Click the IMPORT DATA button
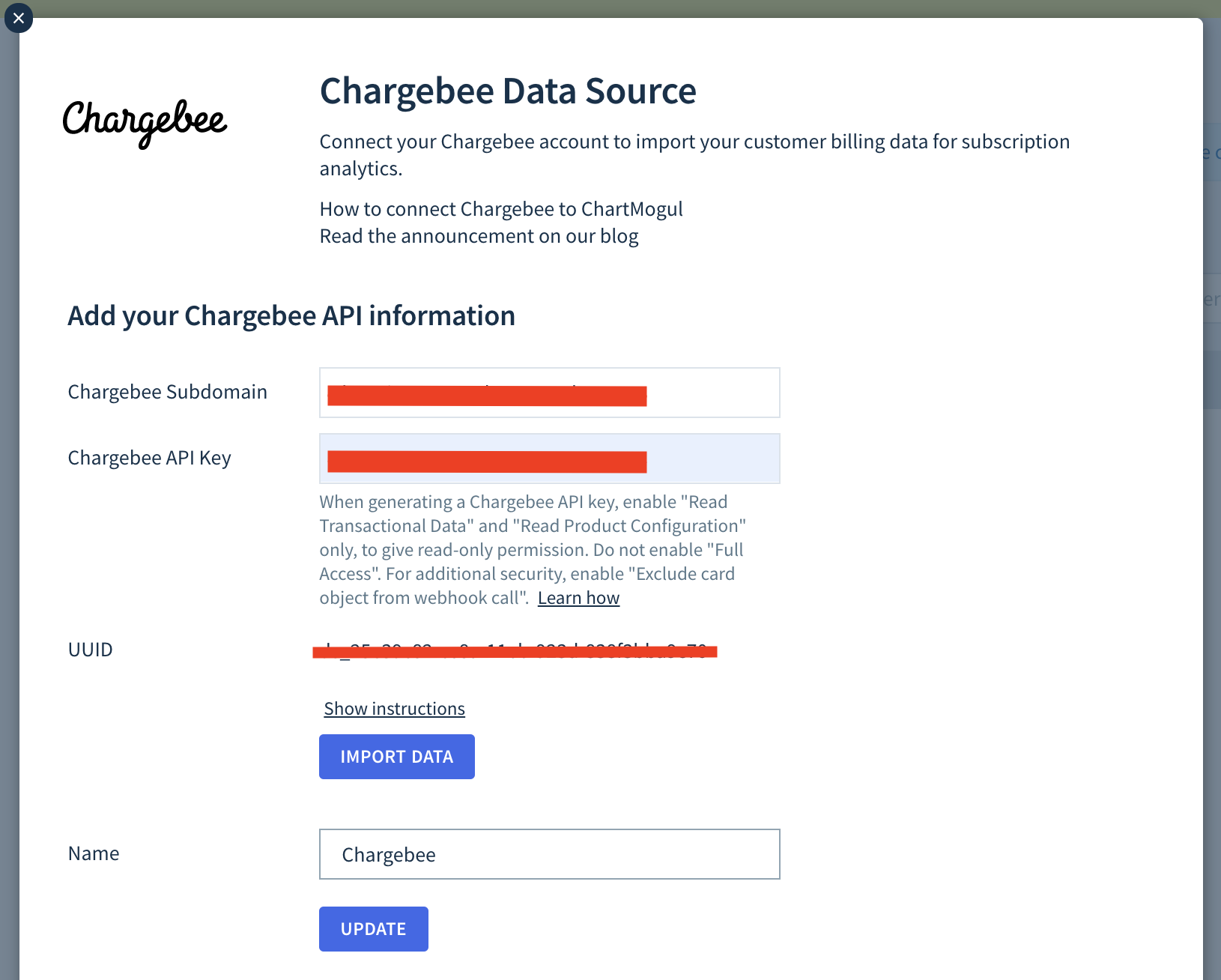 (x=397, y=757)
